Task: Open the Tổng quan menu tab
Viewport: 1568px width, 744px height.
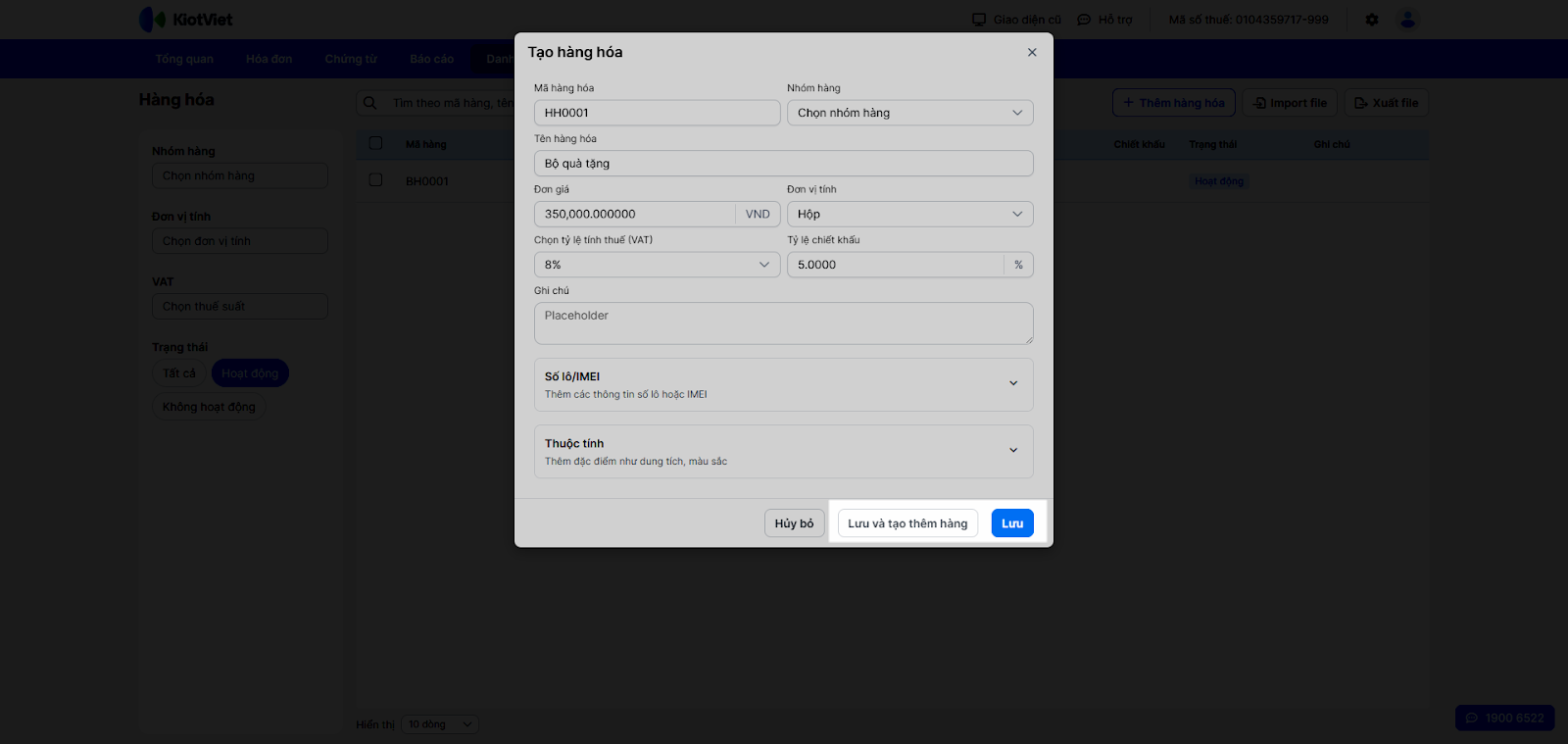Action: pos(184,59)
